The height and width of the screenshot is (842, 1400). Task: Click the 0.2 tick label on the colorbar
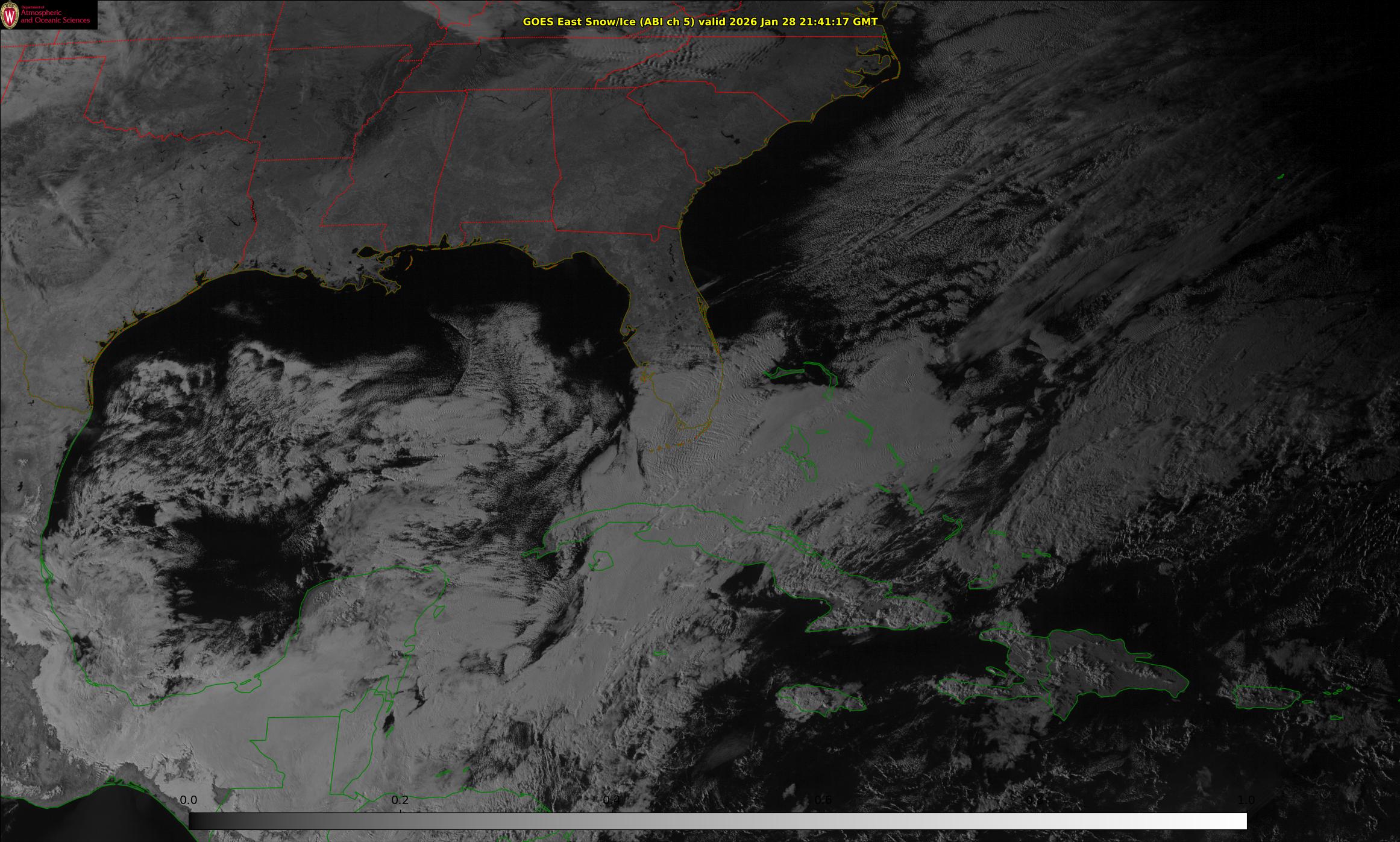(x=400, y=800)
